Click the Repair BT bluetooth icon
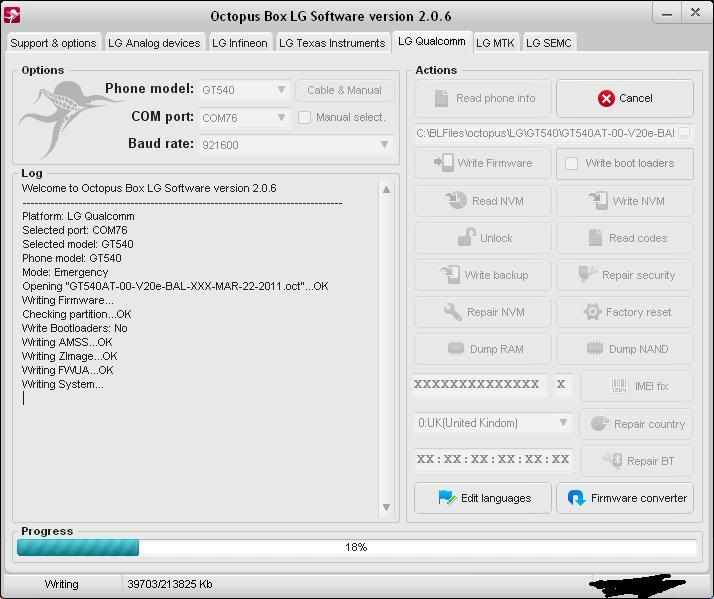This screenshot has width=714, height=599. click(x=613, y=461)
